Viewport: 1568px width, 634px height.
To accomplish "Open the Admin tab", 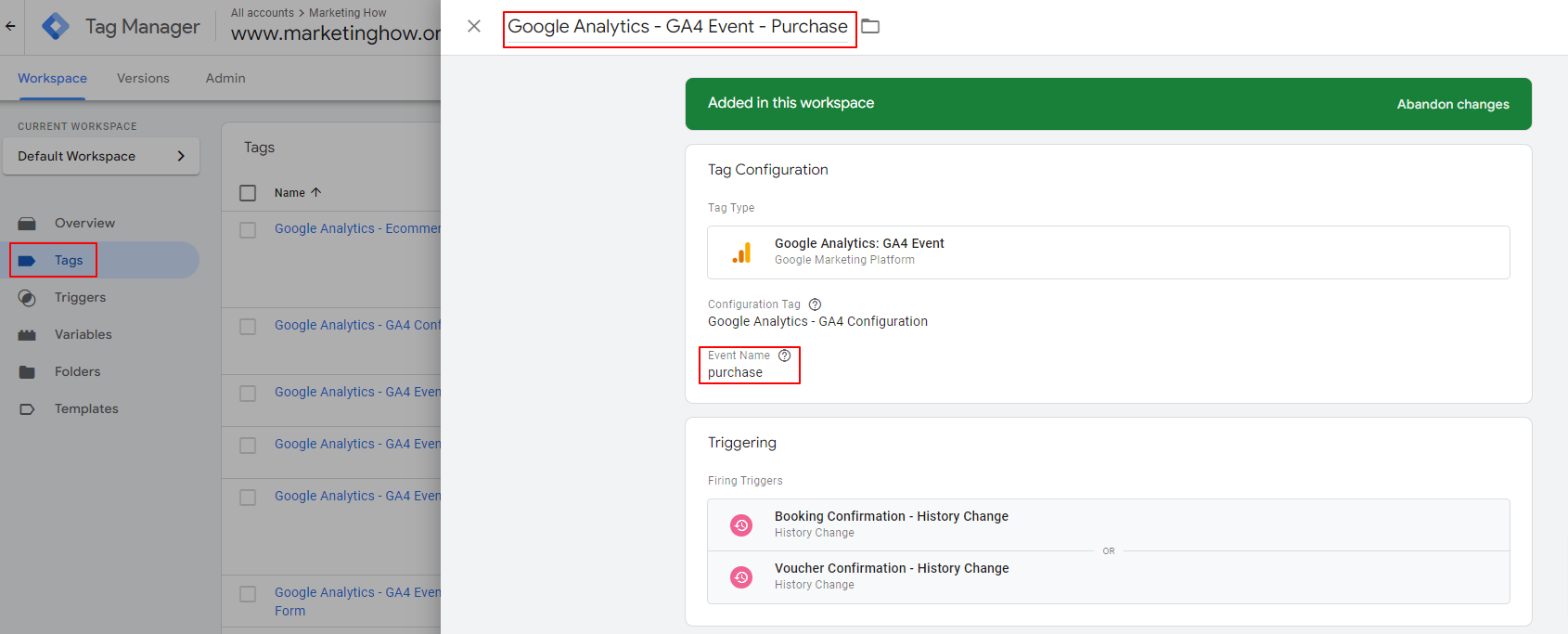I will 225,78.
